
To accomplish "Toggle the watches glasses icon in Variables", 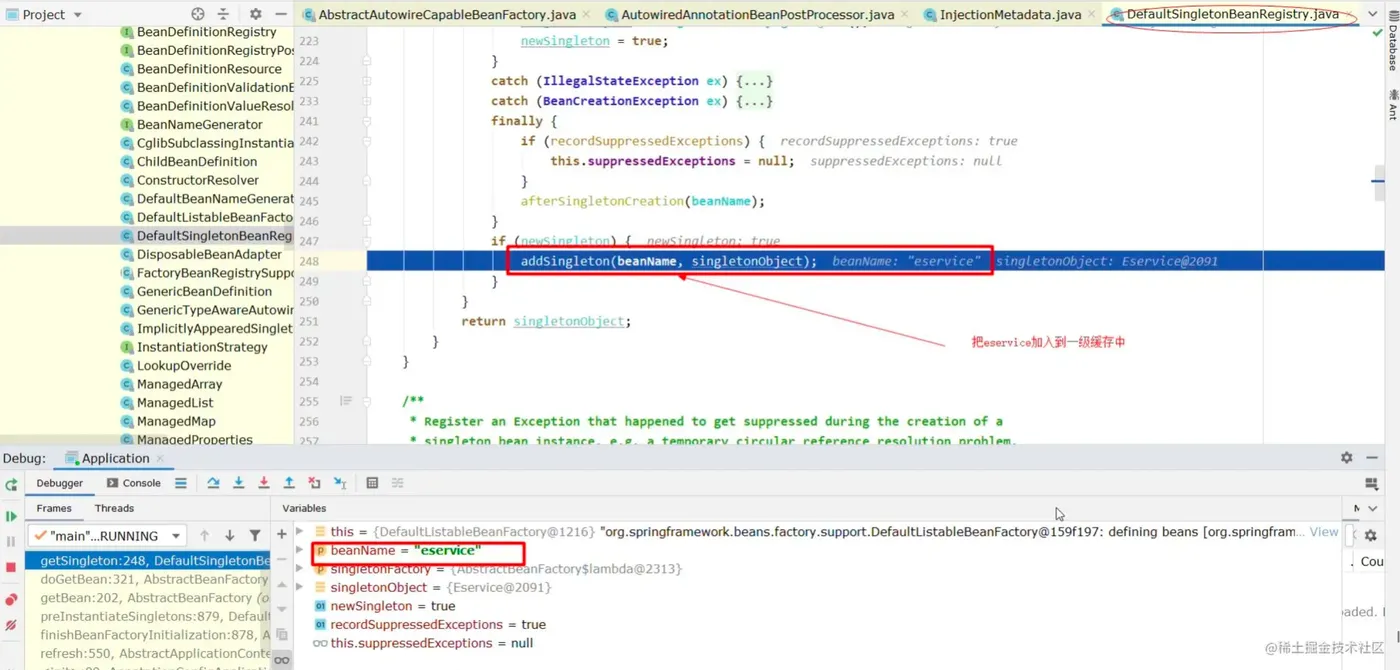I will [282, 660].
